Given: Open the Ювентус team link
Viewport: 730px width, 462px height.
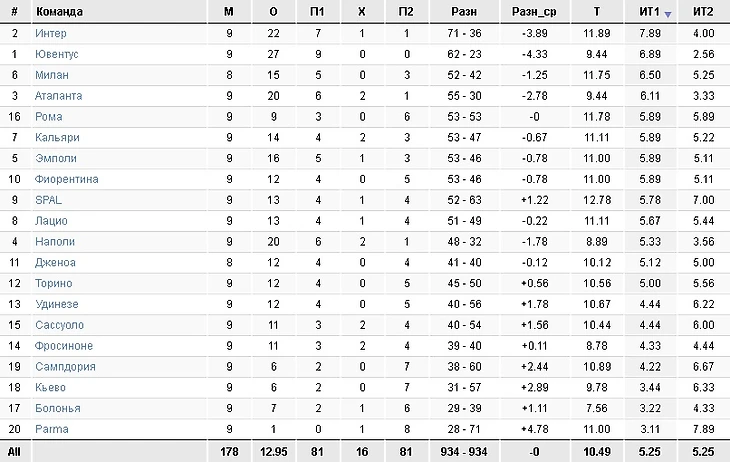Looking at the screenshot, I should (x=56, y=54).
